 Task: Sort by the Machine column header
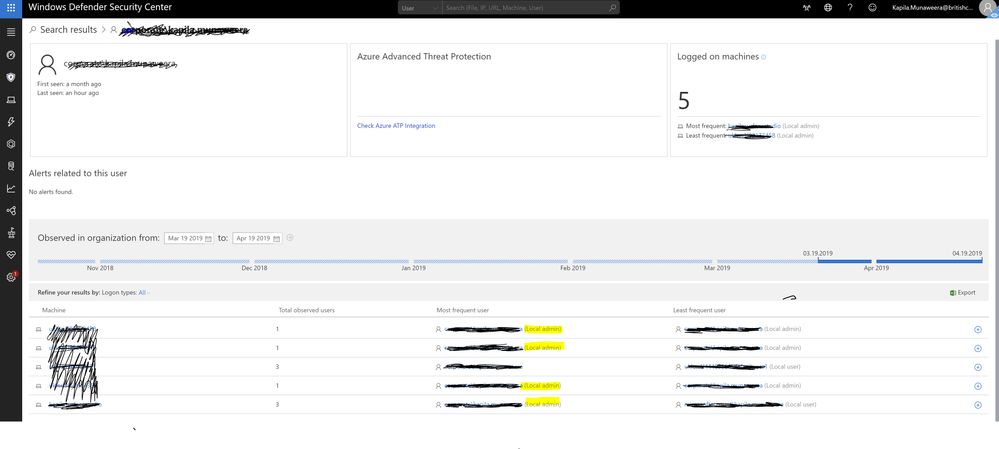click(x=54, y=310)
